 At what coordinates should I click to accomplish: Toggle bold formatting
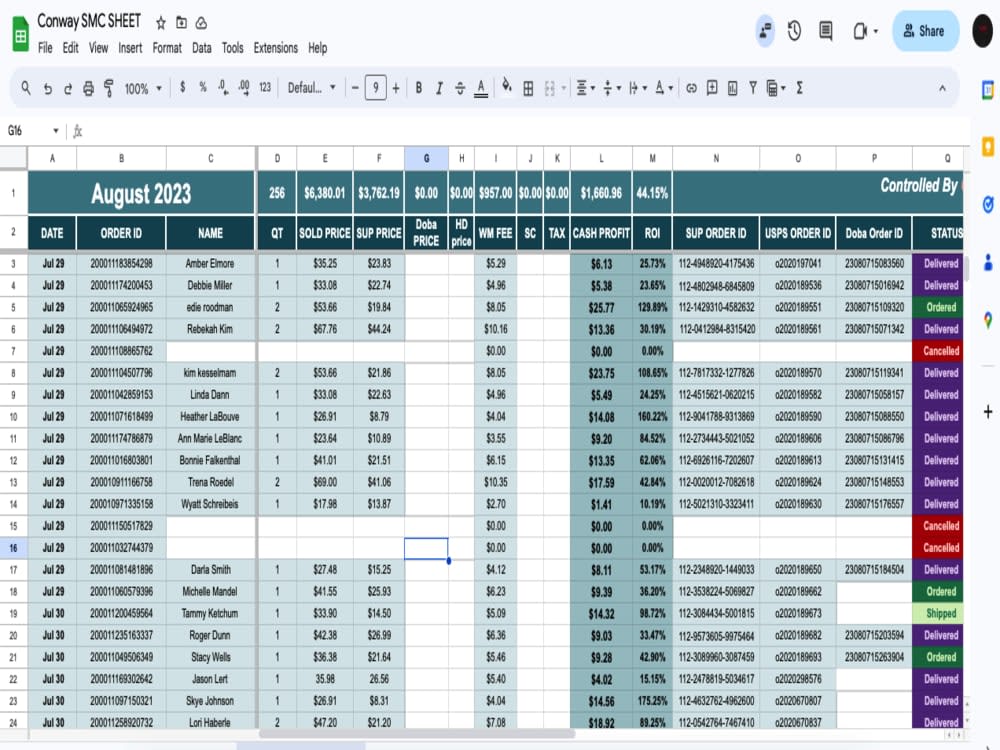(x=418, y=88)
